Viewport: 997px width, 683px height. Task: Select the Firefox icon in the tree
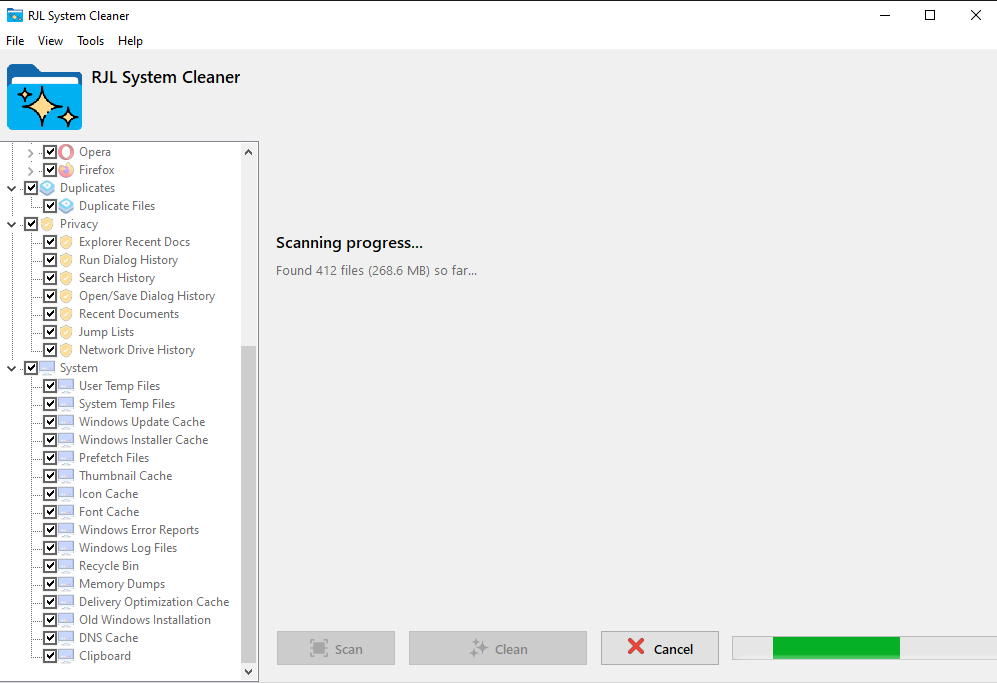65,169
